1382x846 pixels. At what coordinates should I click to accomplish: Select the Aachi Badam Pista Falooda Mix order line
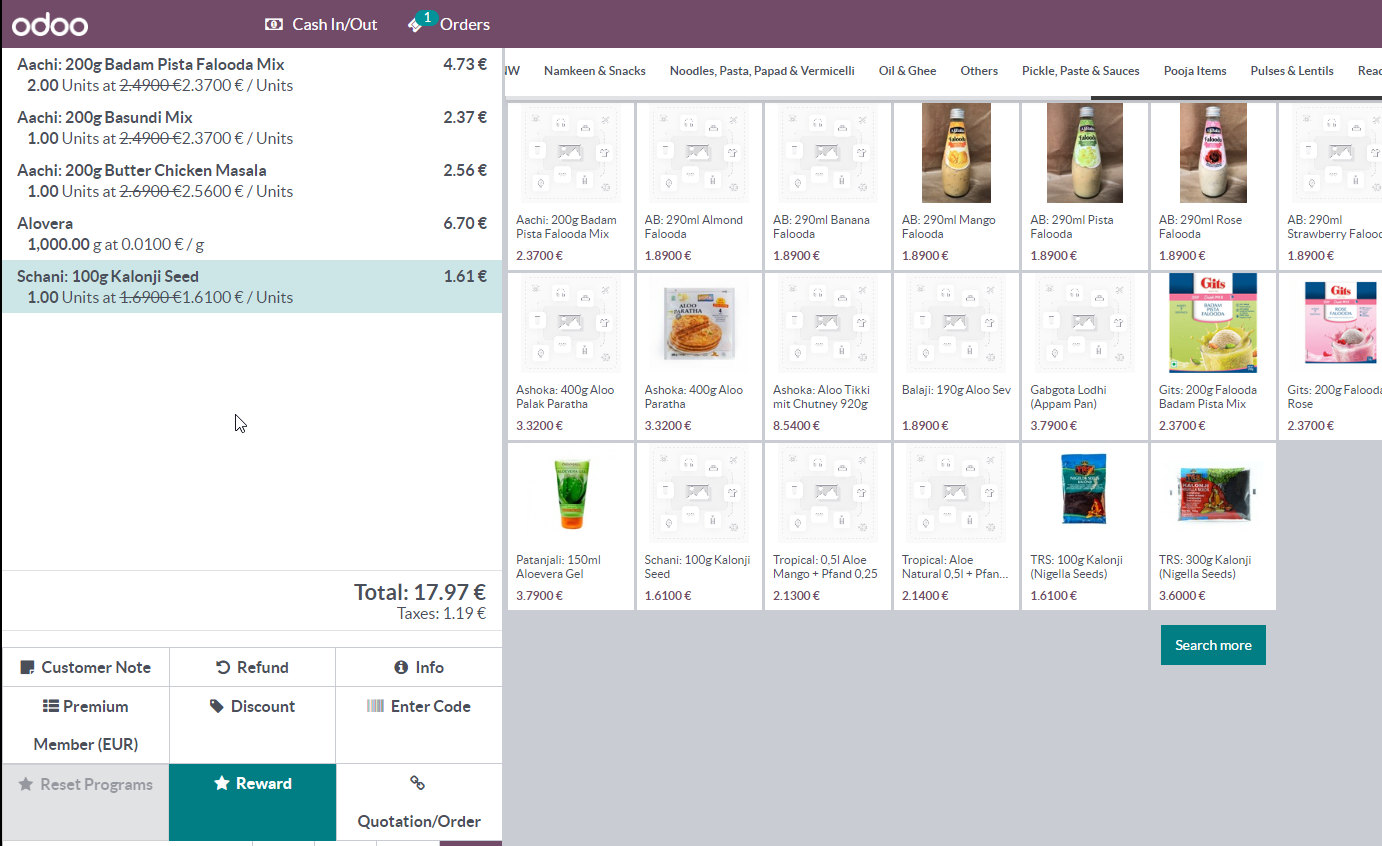[x=252, y=75]
